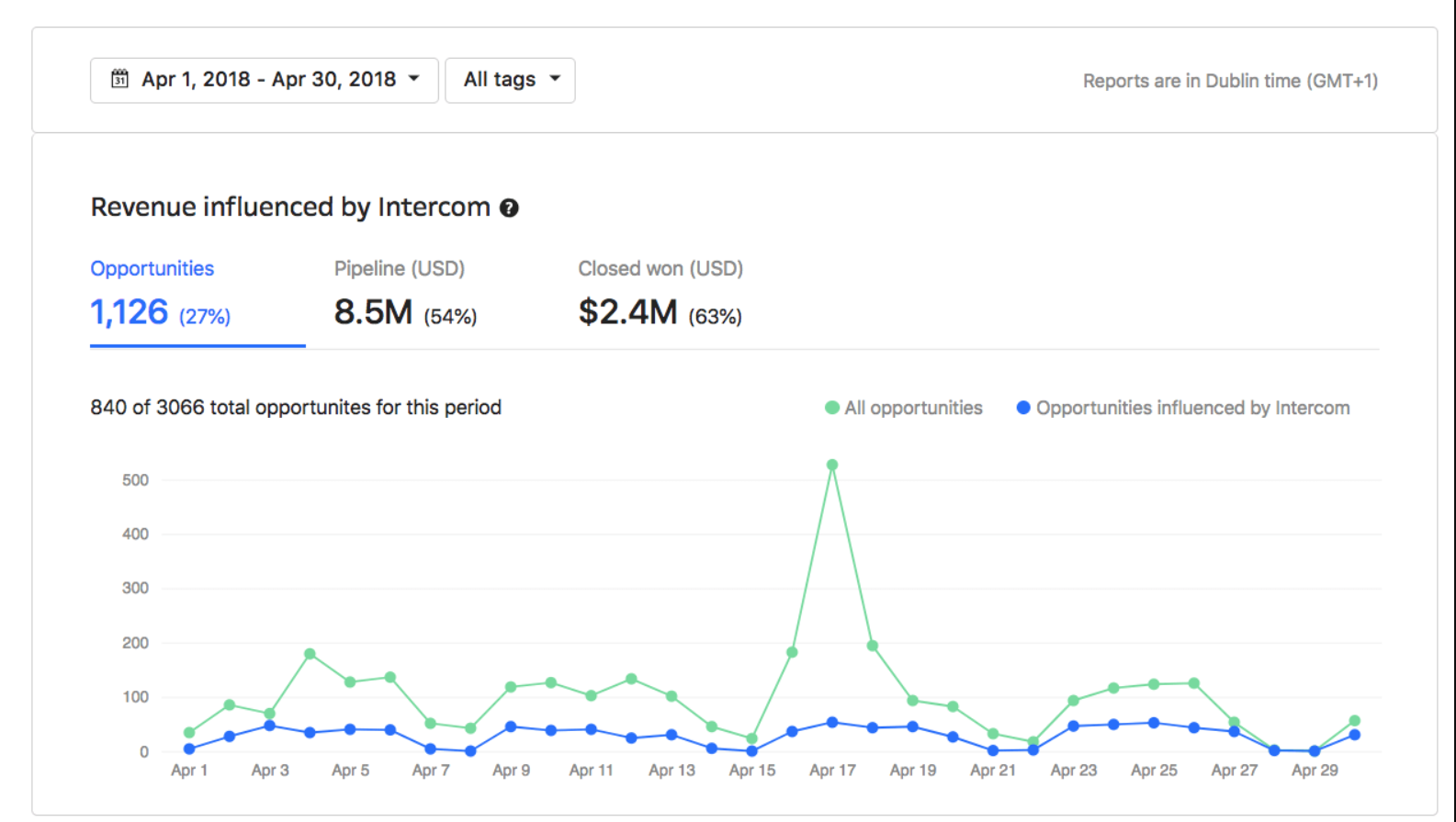This screenshot has width=1456, height=822.
Task: Click the green peak point on Apr 17
Action: (x=832, y=465)
